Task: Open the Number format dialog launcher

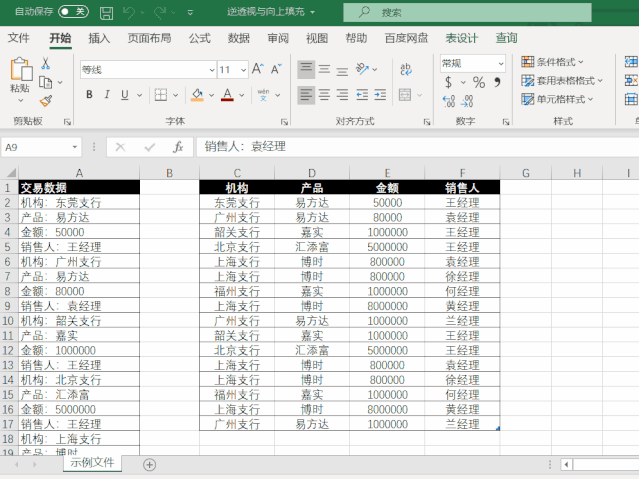Action: point(505,121)
